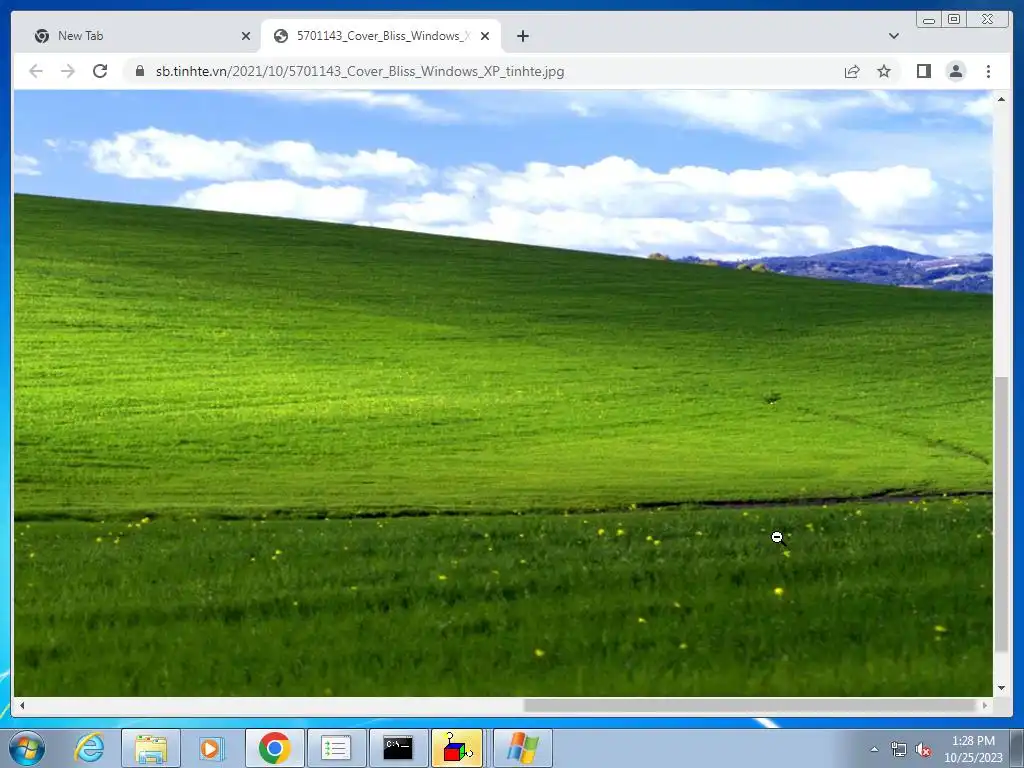Image resolution: width=1024 pixels, height=768 pixels.
Task: Open the Windows-flag app on the taskbar
Action: click(522, 748)
